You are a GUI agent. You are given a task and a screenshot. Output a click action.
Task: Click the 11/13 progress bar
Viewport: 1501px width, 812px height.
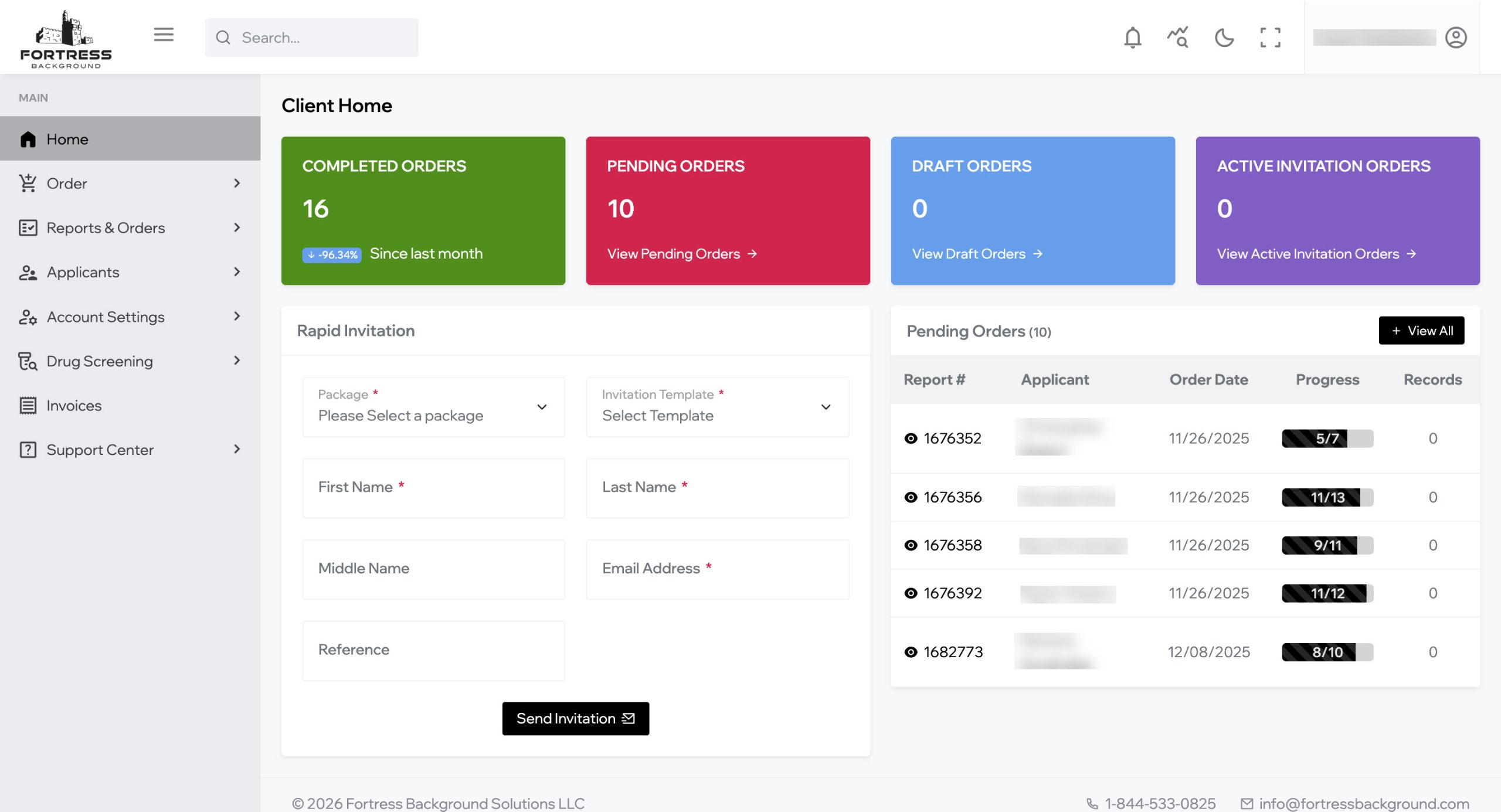1327,497
